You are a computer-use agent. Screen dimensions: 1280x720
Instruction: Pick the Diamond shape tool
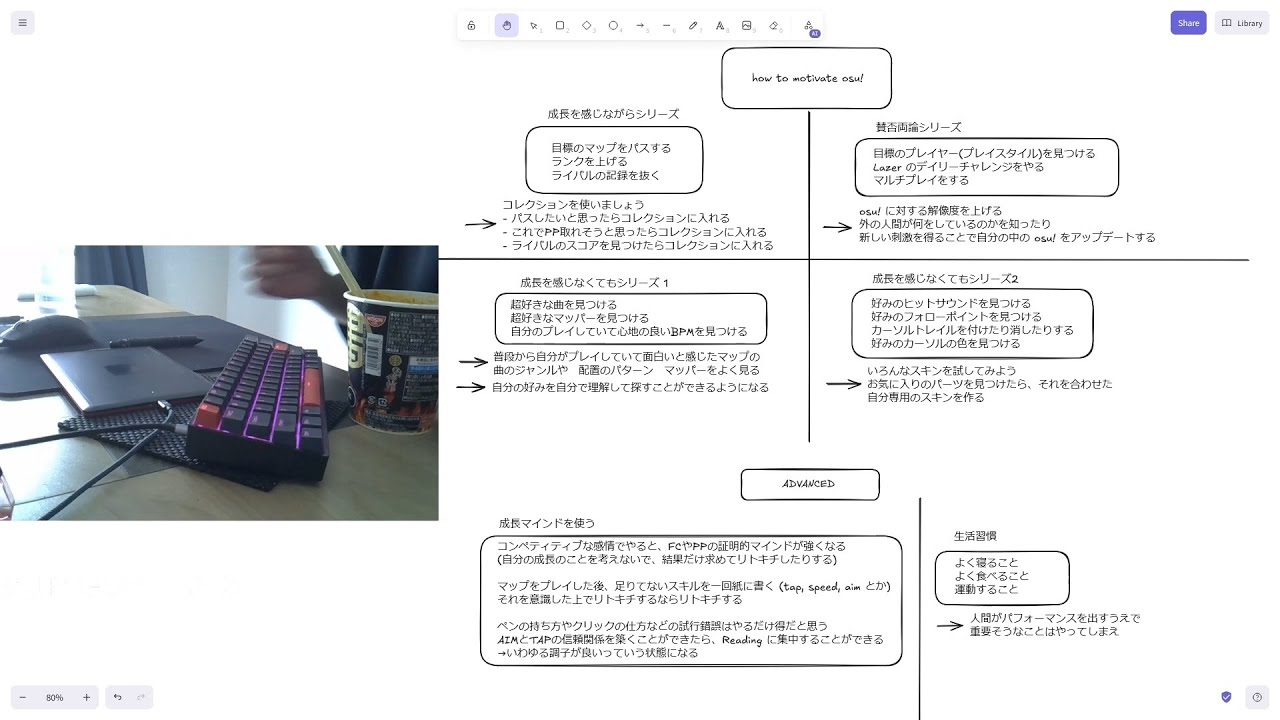click(x=586, y=25)
